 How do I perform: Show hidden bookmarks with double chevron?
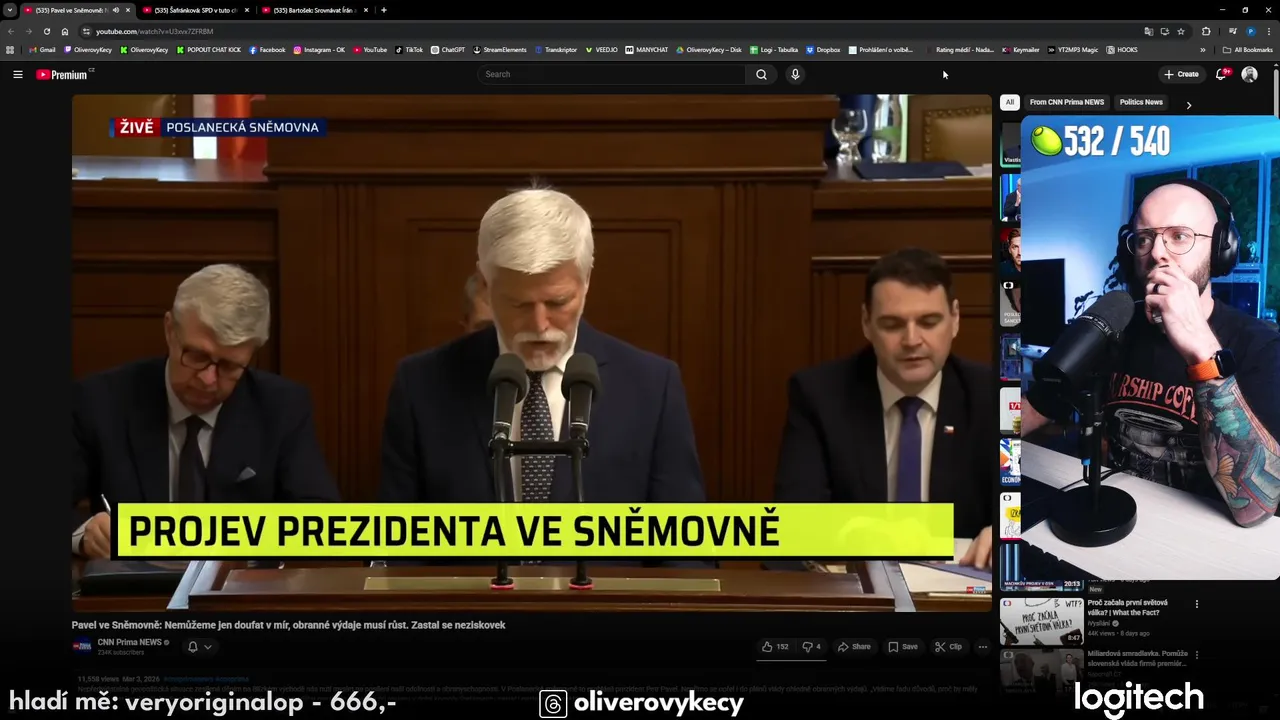(1203, 49)
